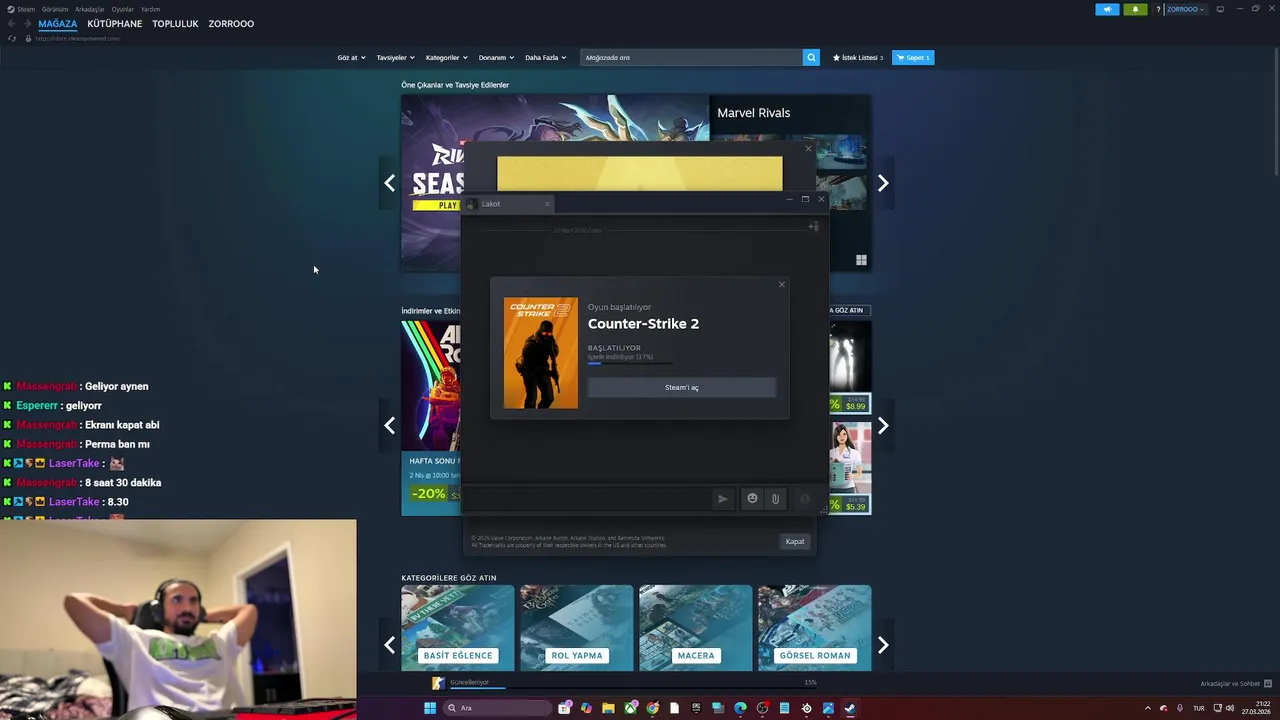Open Windows Start menu
Viewport: 1280px width, 720px height.
tap(430, 708)
